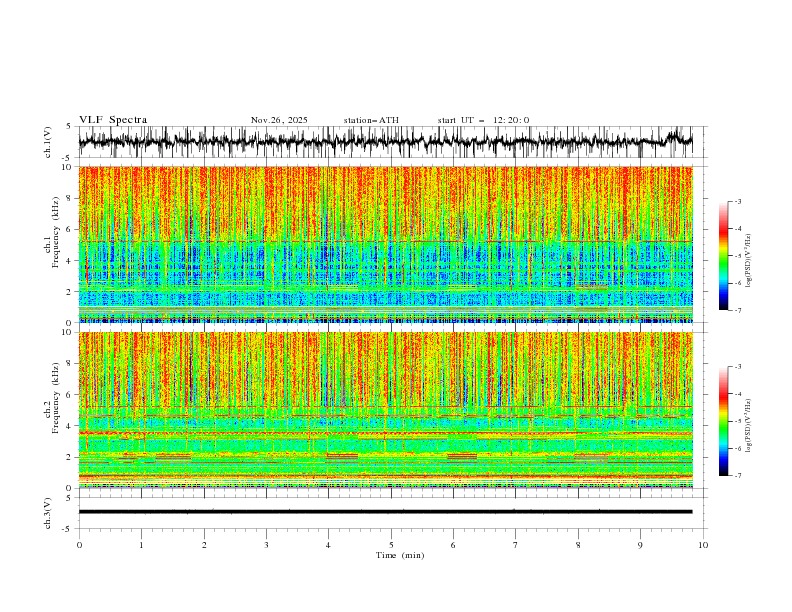Click the ch.3 flat black waveform trace
792x612 pixels.
click(x=385, y=512)
